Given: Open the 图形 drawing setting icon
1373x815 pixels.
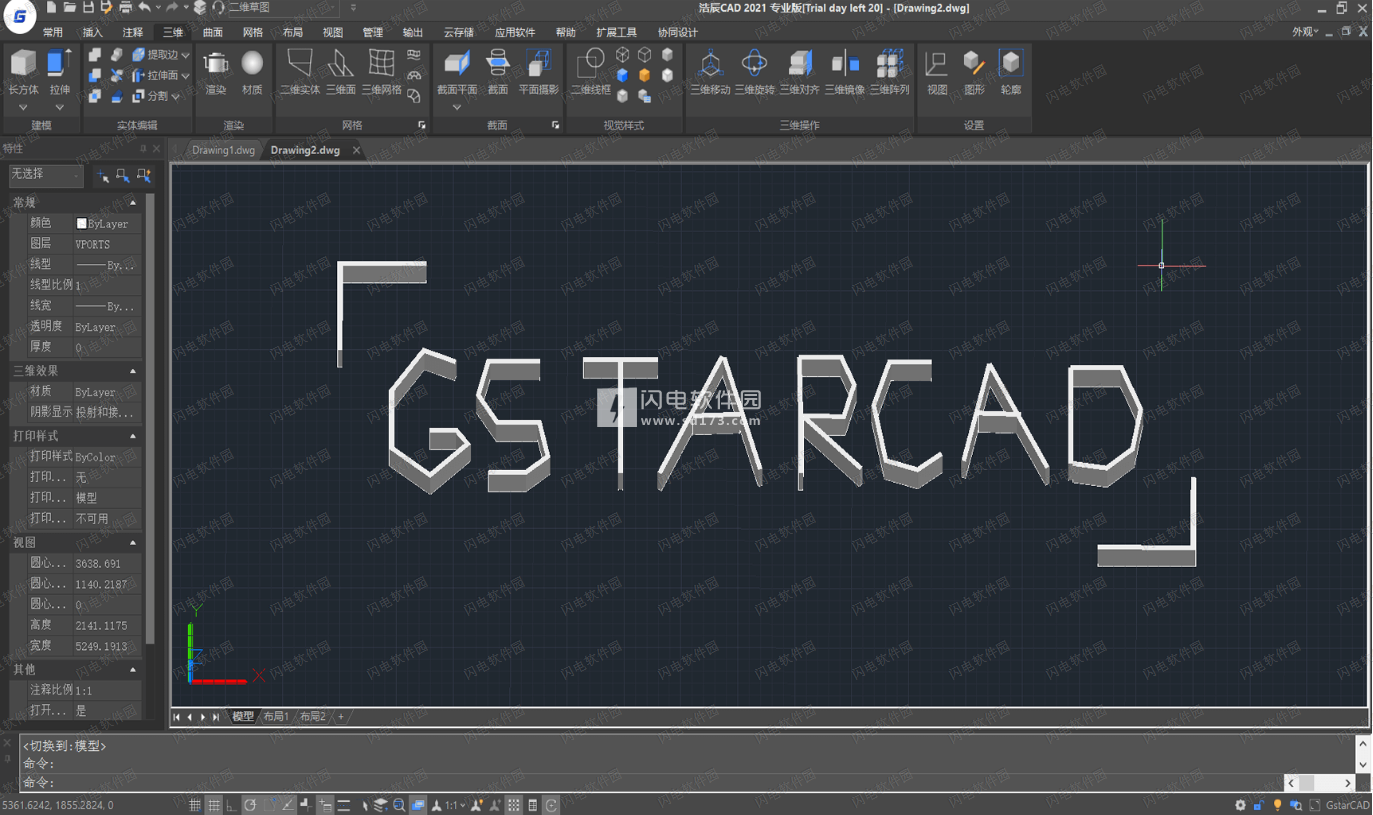Looking at the screenshot, I should point(974,71).
